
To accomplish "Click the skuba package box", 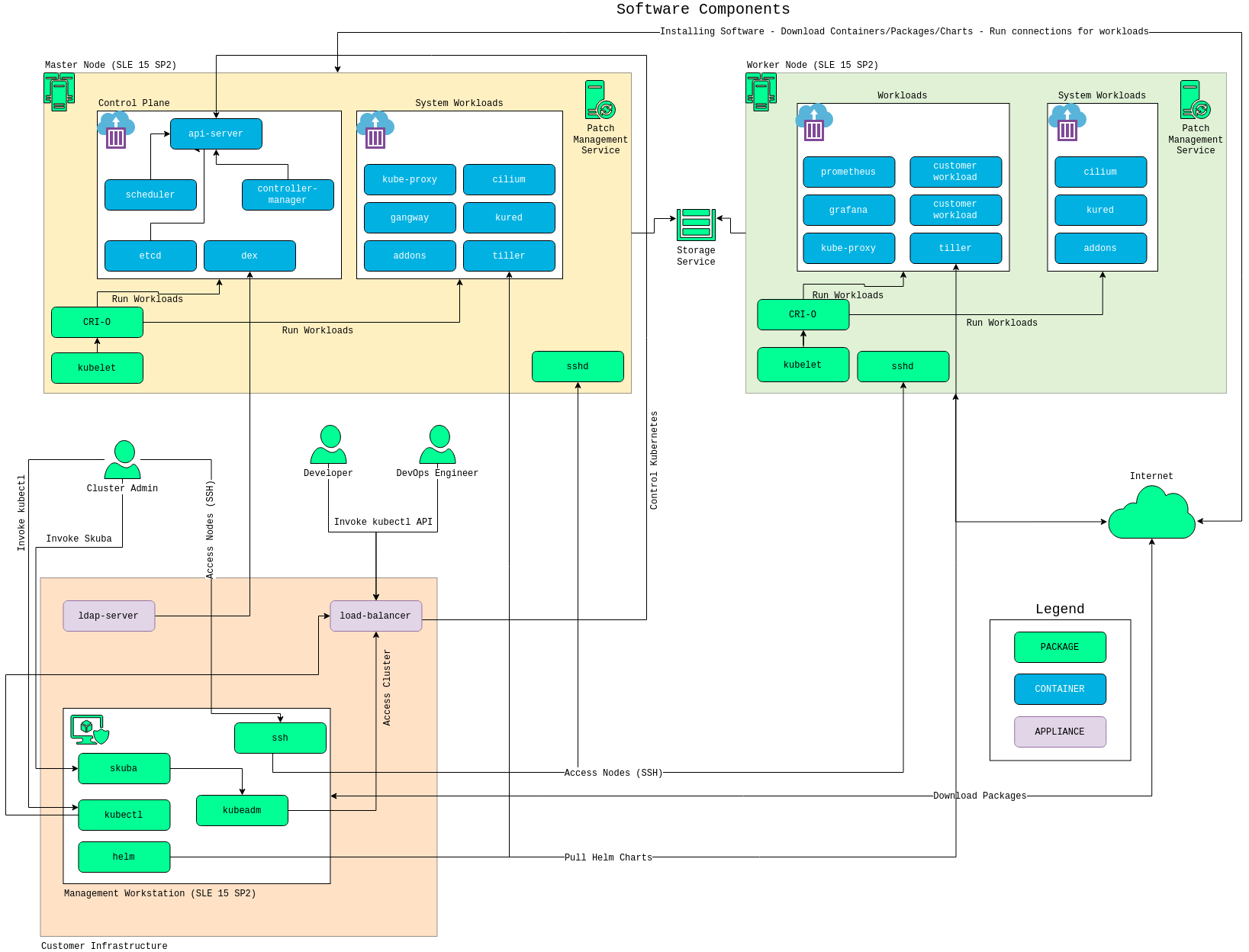I will click(x=124, y=769).
